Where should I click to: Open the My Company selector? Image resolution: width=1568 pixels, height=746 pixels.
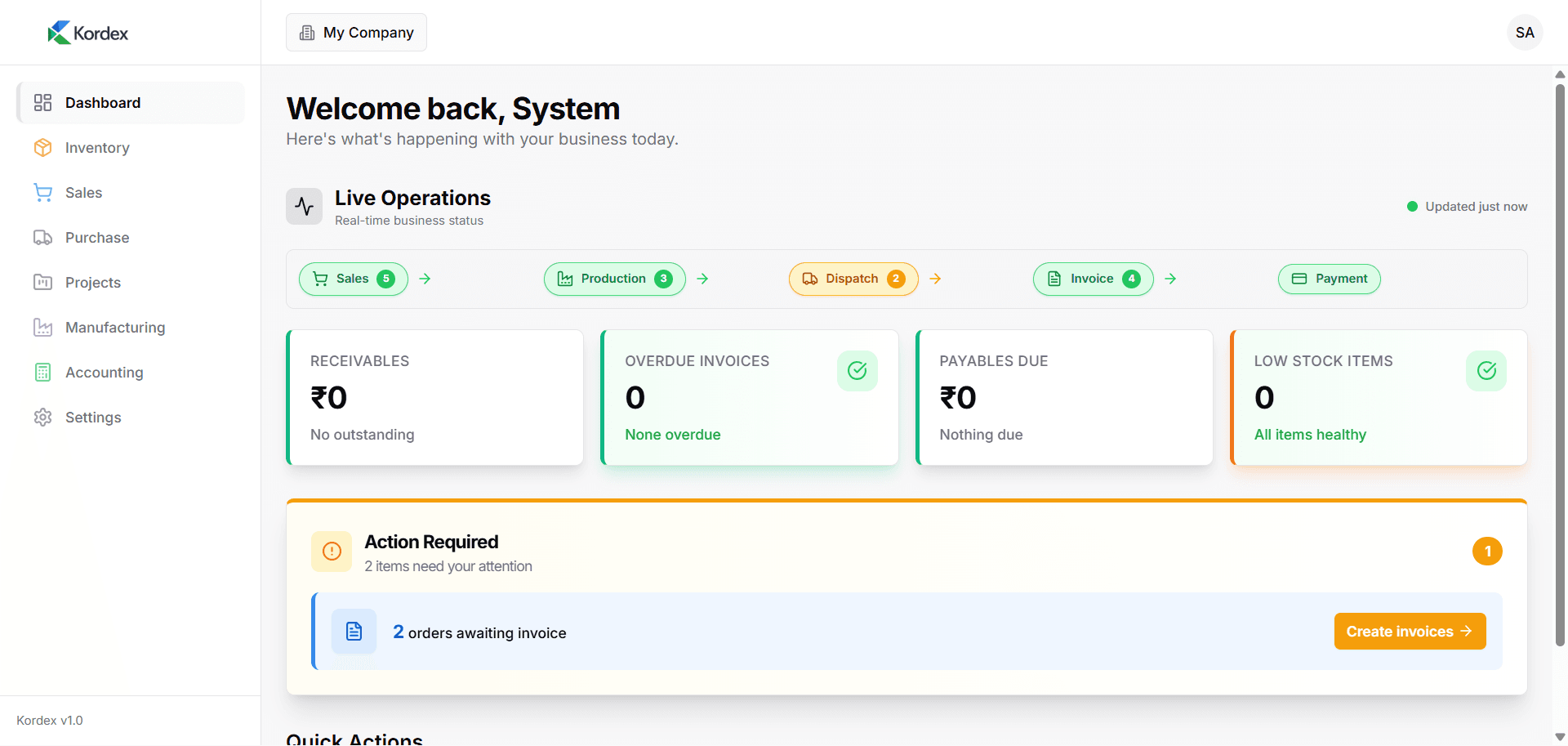coord(356,32)
